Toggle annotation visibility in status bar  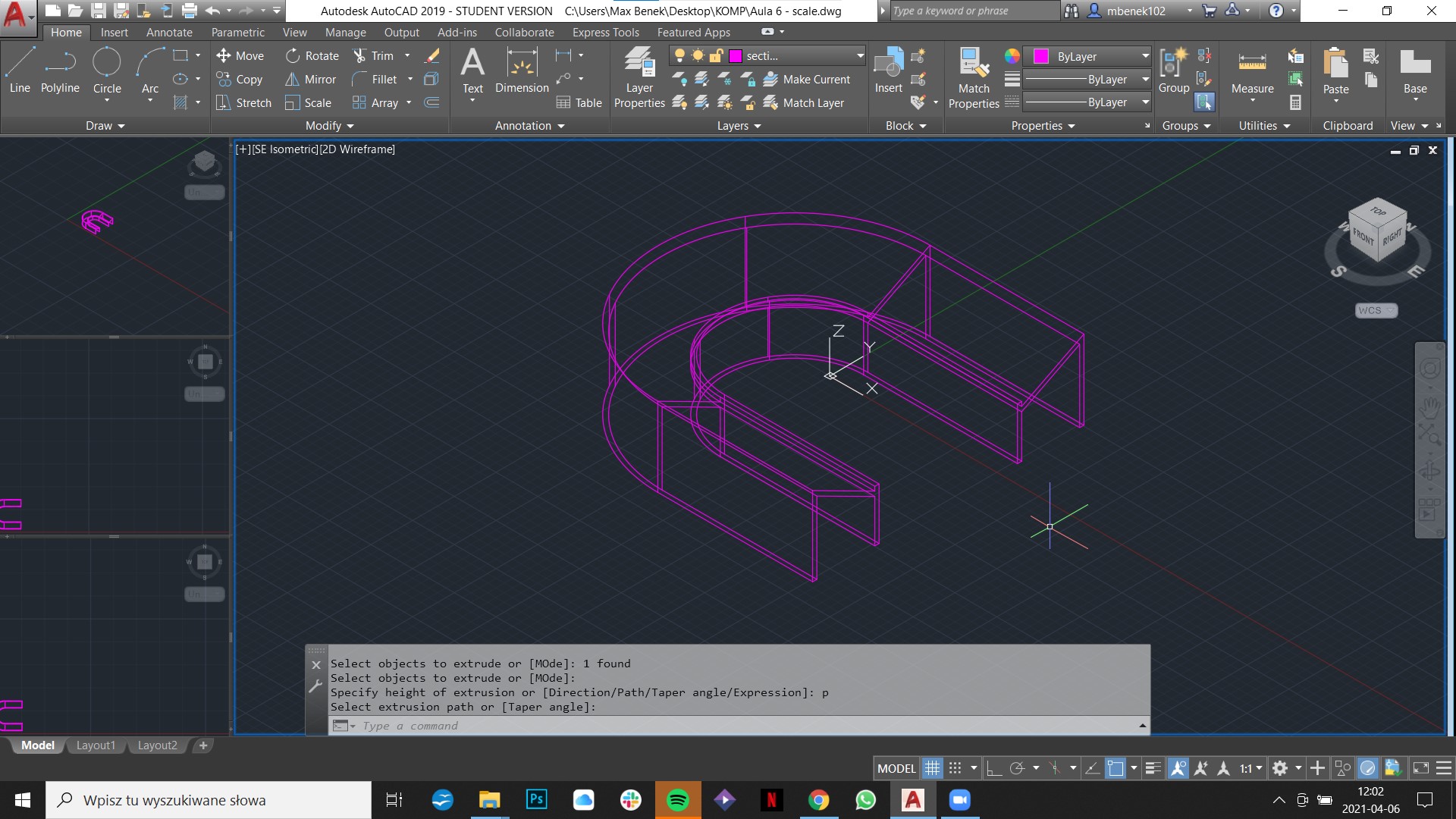(x=1178, y=768)
